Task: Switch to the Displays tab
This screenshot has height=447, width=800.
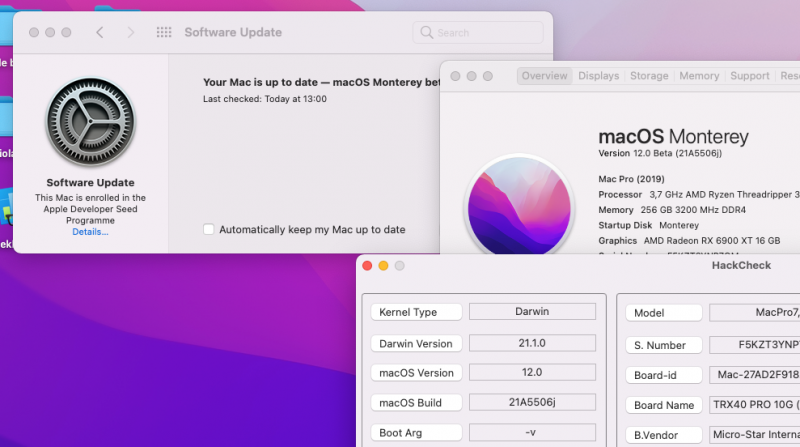Action: [x=598, y=76]
